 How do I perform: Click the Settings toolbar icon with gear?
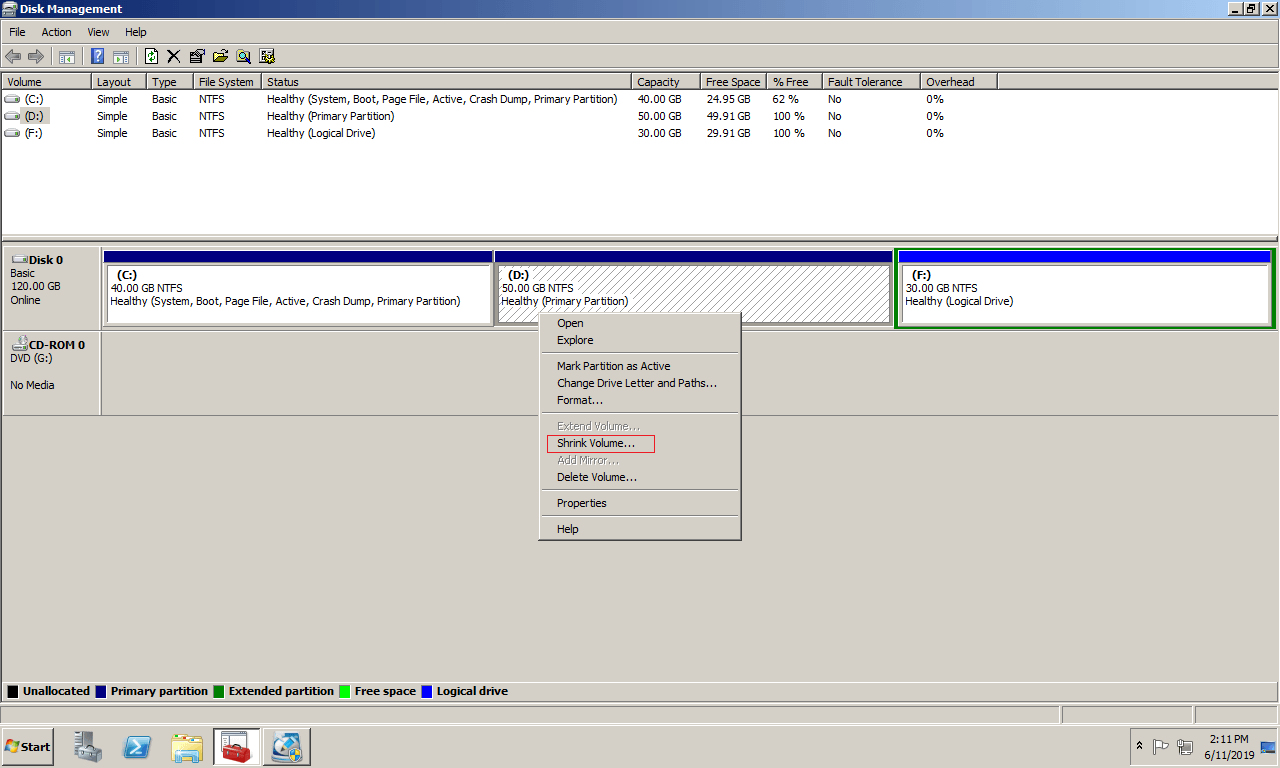pyautogui.click(x=267, y=57)
